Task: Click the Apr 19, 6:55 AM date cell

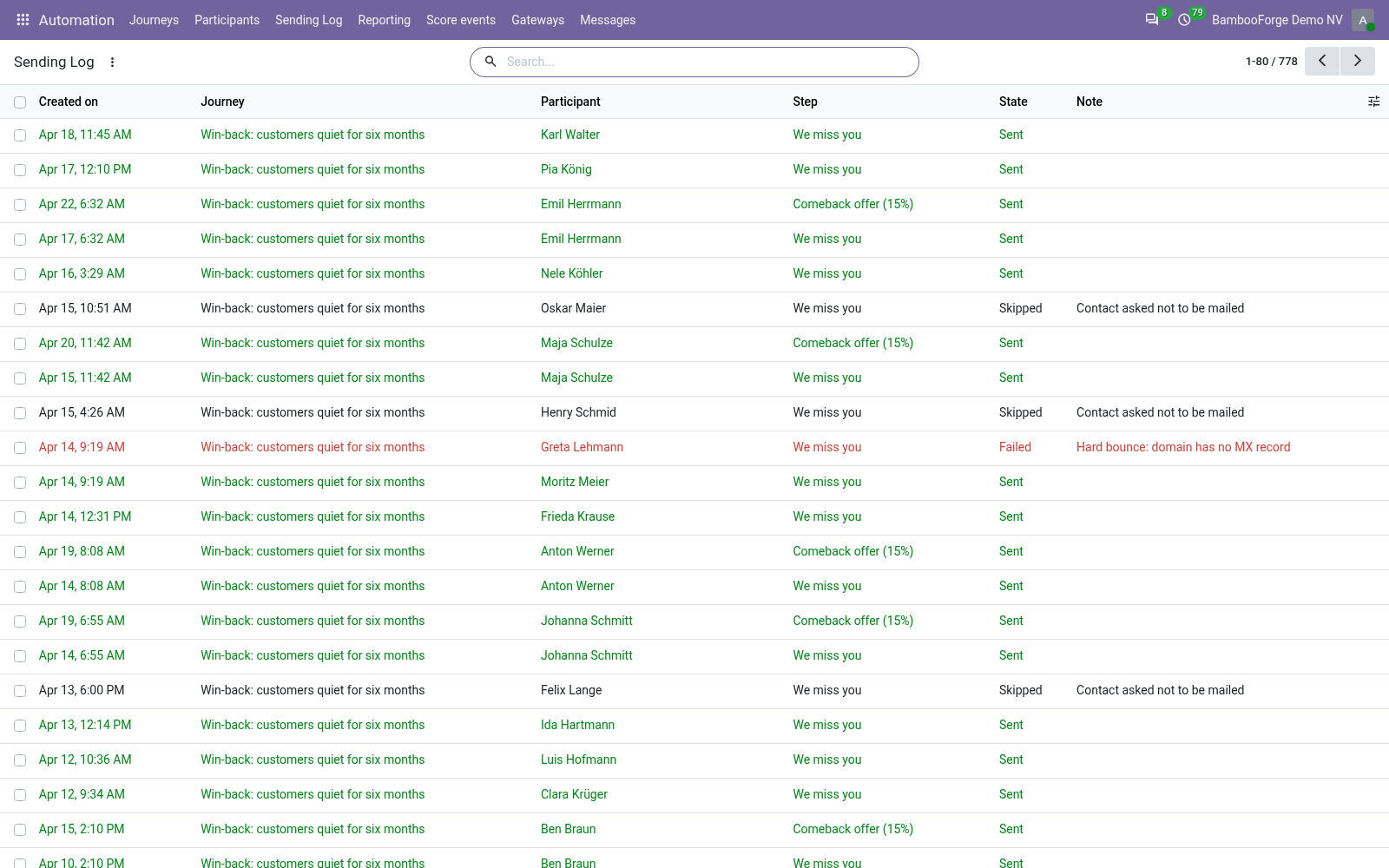Action: 82,621
